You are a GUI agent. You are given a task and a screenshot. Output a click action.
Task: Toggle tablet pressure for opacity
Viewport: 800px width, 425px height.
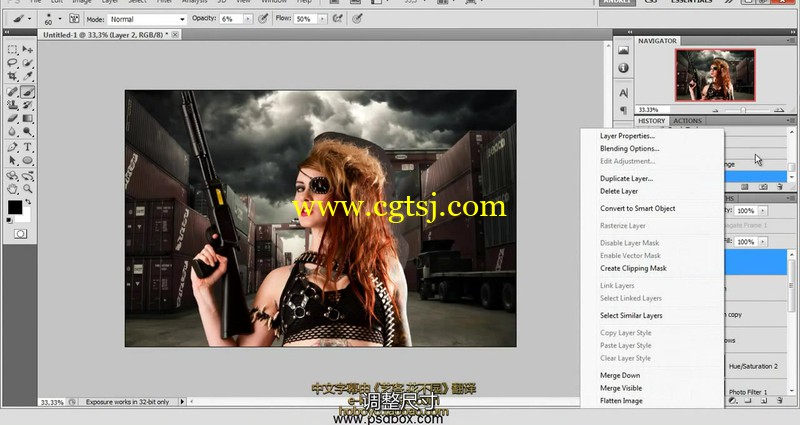[263, 19]
